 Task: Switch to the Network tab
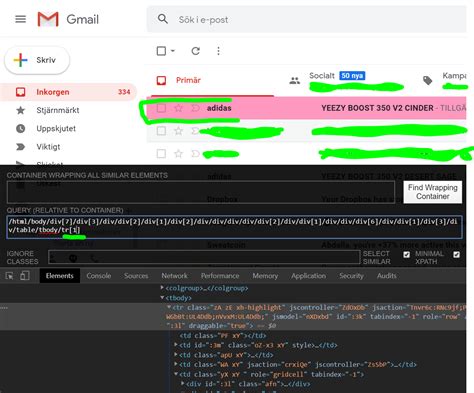point(174,276)
